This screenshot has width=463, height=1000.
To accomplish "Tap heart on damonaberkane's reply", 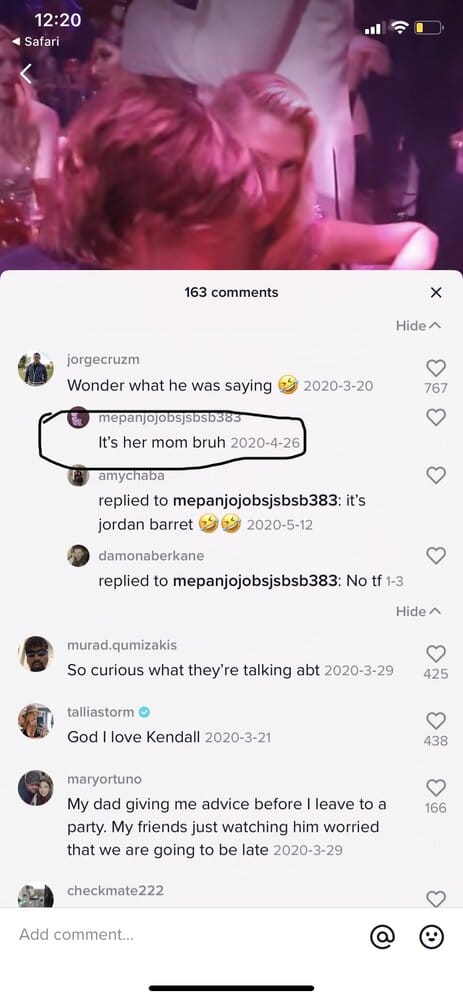I will coord(436,555).
